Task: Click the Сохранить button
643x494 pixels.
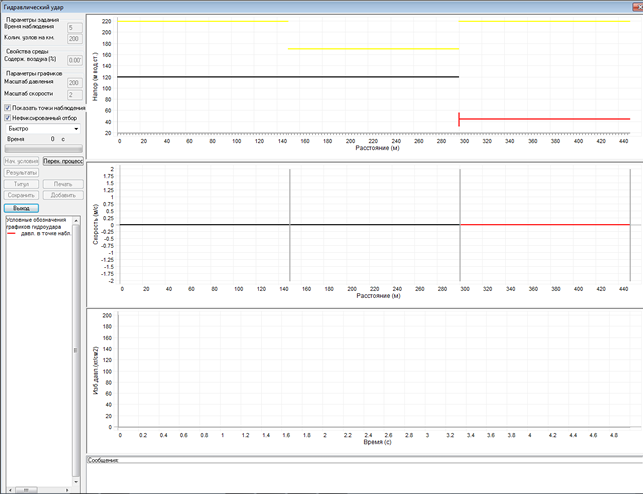Action: coord(21,195)
